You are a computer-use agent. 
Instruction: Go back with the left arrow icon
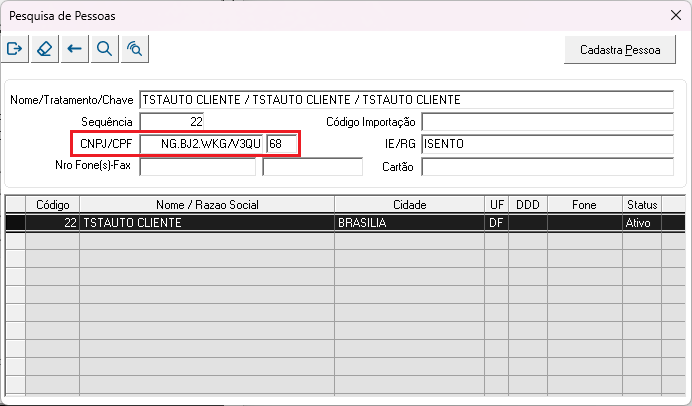point(75,49)
